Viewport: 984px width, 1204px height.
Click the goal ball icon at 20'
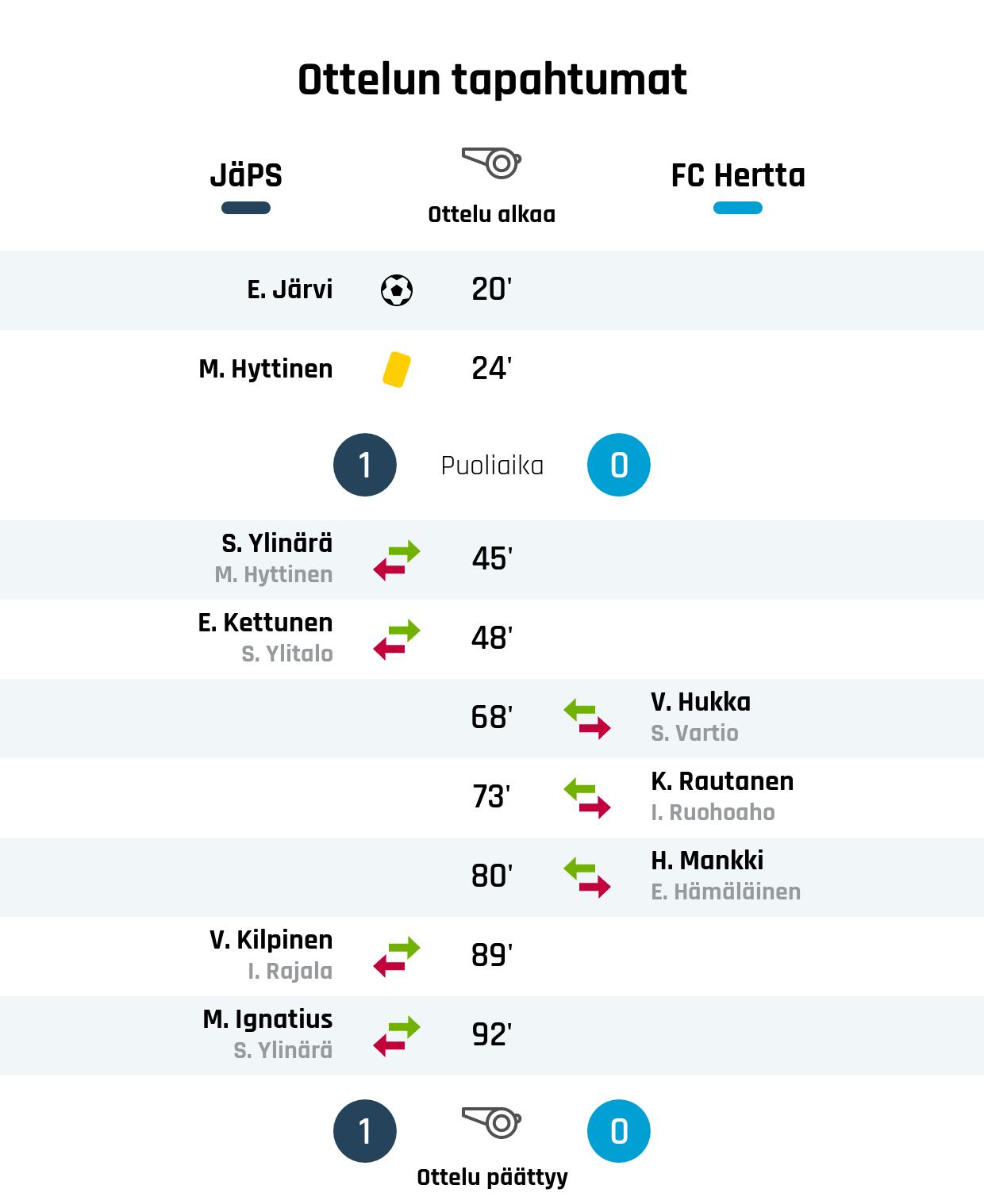click(397, 290)
